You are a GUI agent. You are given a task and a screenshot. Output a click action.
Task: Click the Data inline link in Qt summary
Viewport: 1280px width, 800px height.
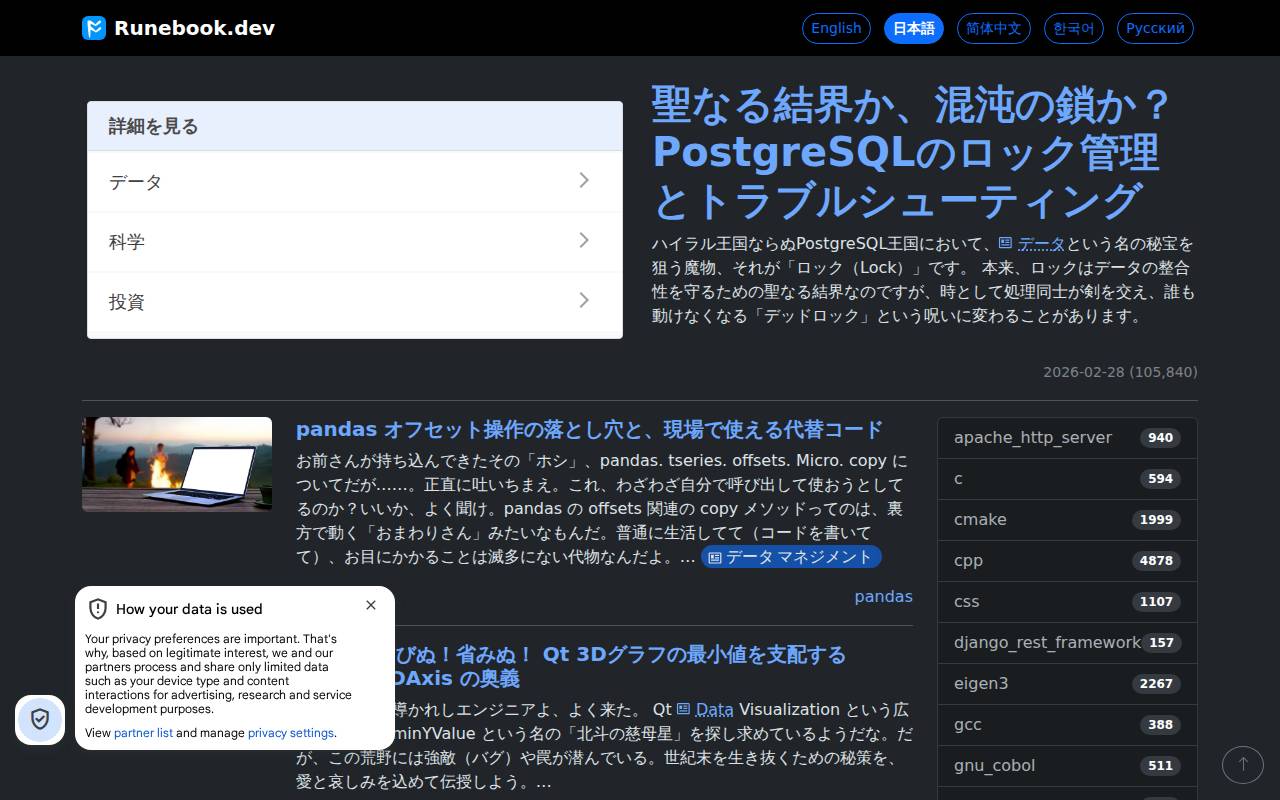[x=705, y=709]
